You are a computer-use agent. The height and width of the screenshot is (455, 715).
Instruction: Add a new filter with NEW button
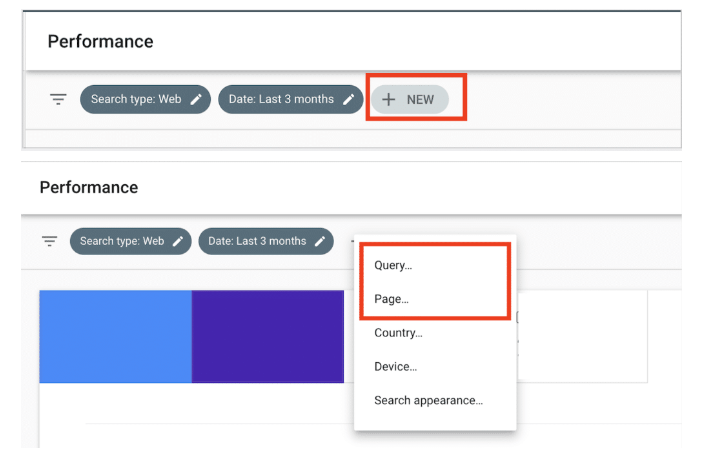pos(409,99)
